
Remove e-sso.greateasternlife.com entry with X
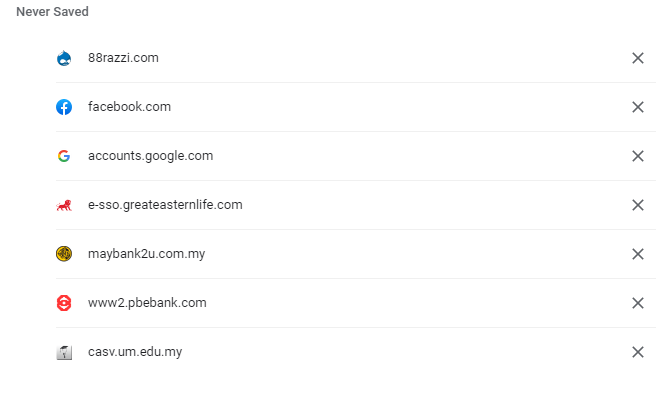[x=638, y=205]
